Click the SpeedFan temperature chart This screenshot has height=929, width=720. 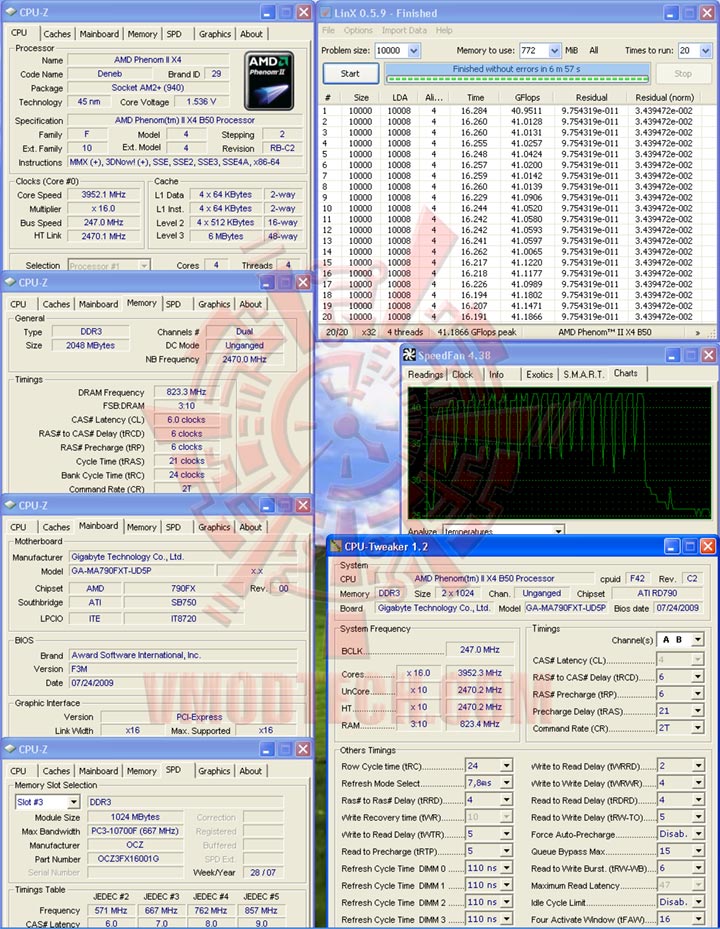559,453
